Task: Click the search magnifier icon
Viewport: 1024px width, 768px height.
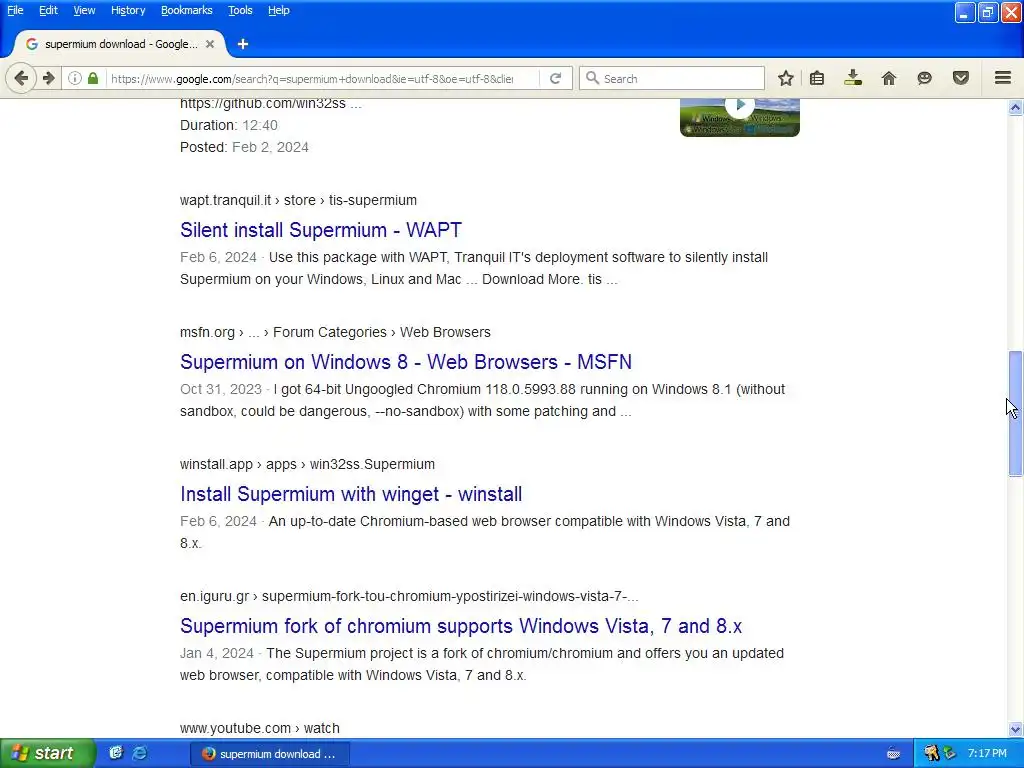Action: (592, 78)
